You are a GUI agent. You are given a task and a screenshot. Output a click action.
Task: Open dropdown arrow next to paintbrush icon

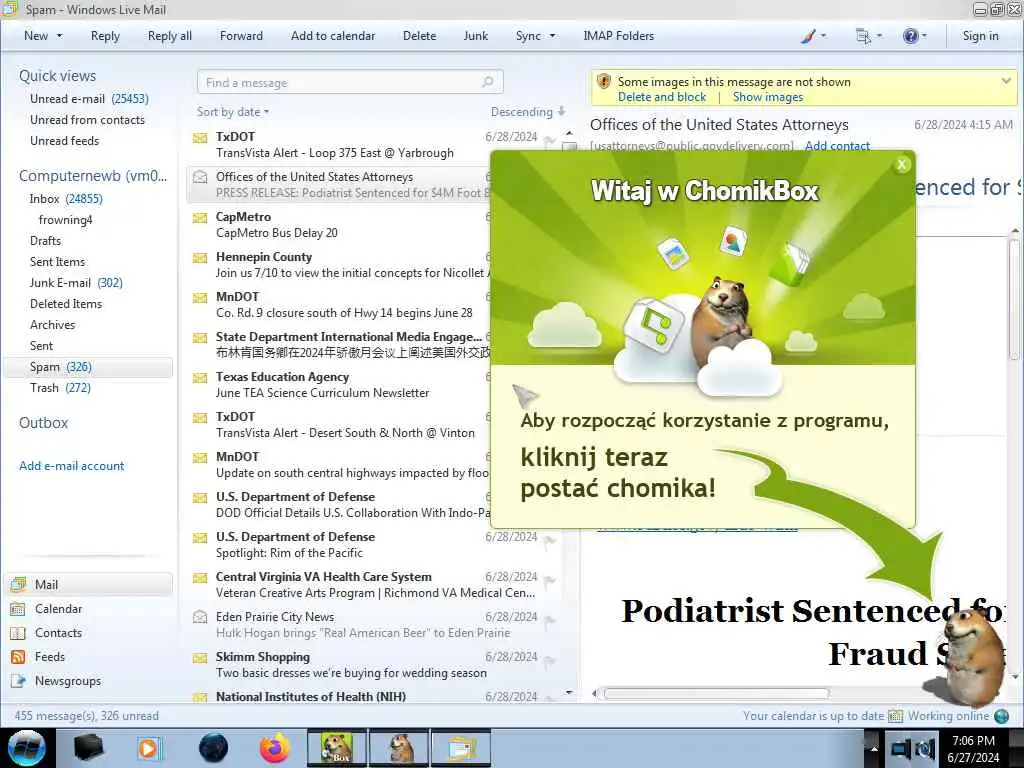tap(824, 36)
